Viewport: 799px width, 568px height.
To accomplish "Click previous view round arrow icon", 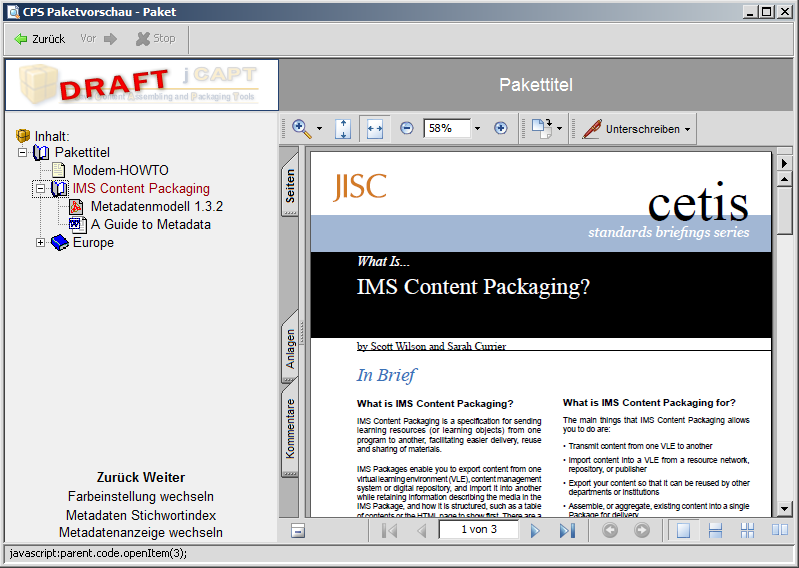I will pyautogui.click(x=610, y=530).
